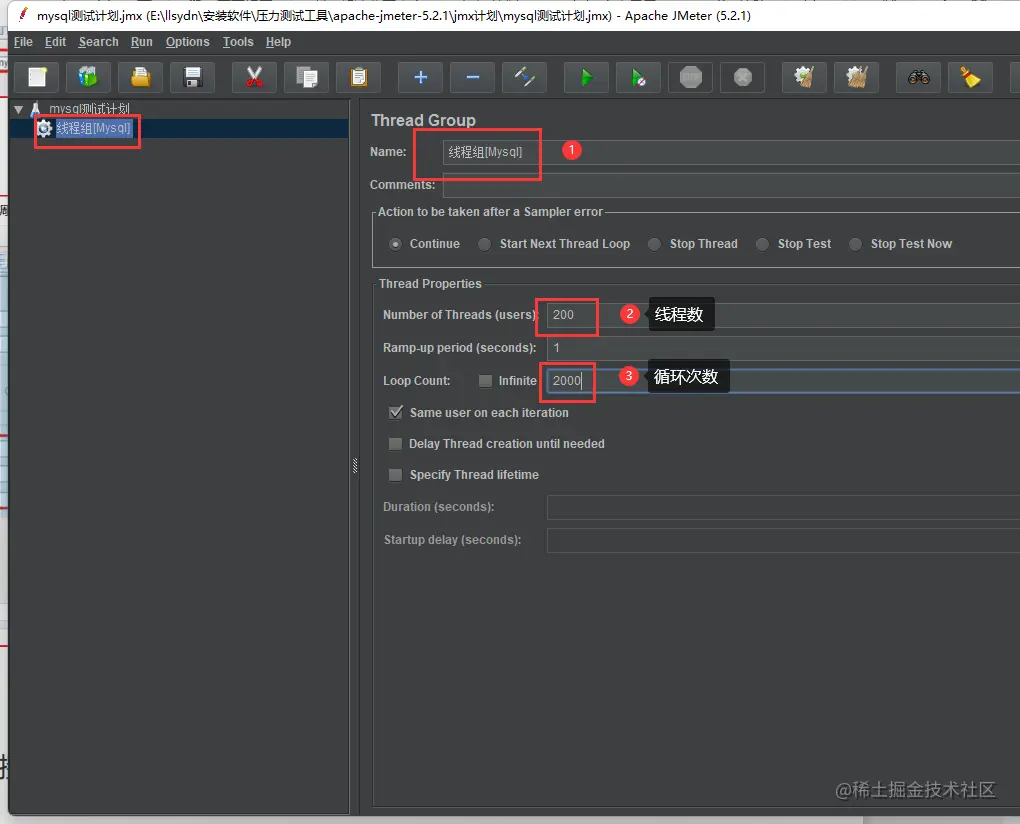Enable Specify Thread lifetime checkbox
Image resolution: width=1020 pixels, height=824 pixels.
point(396,475)
